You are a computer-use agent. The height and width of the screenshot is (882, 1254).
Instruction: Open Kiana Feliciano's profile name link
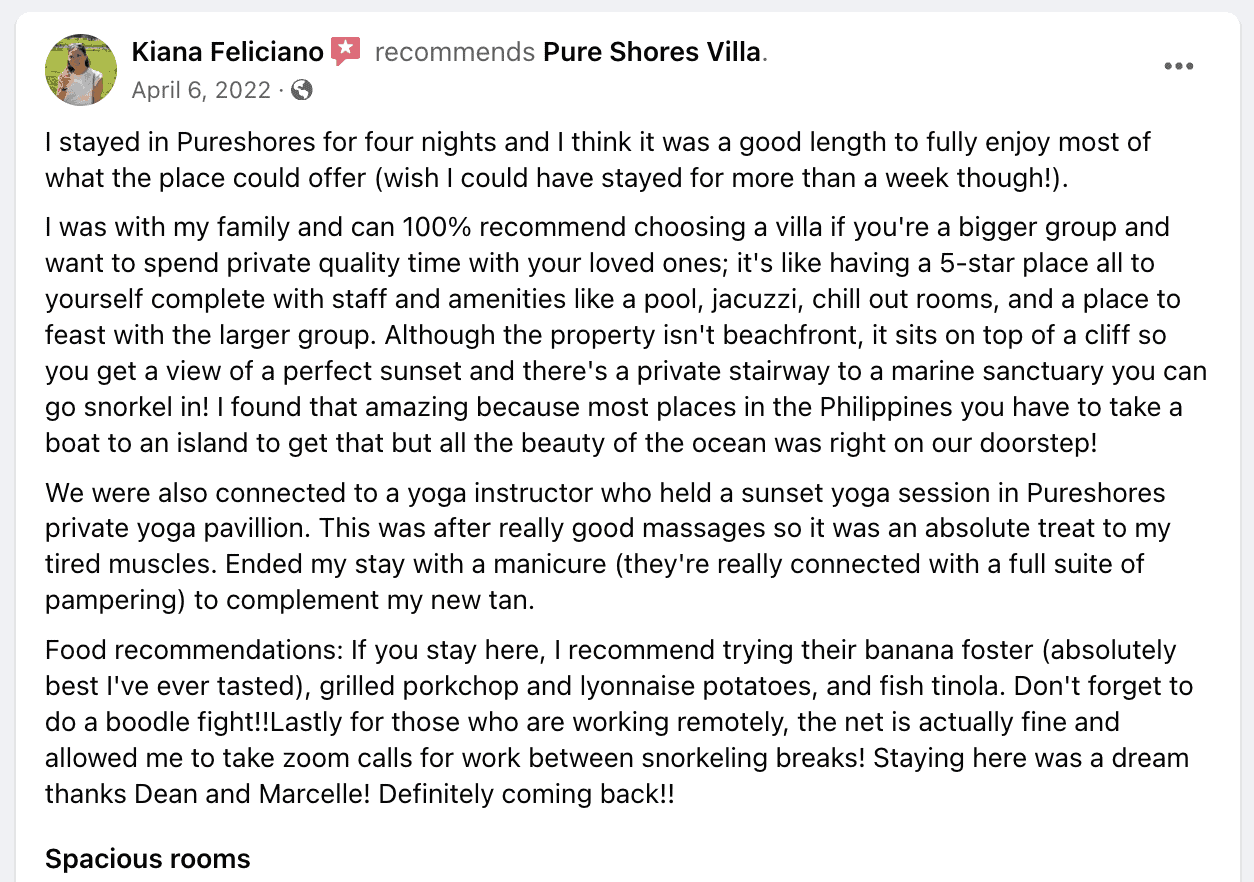227,52
